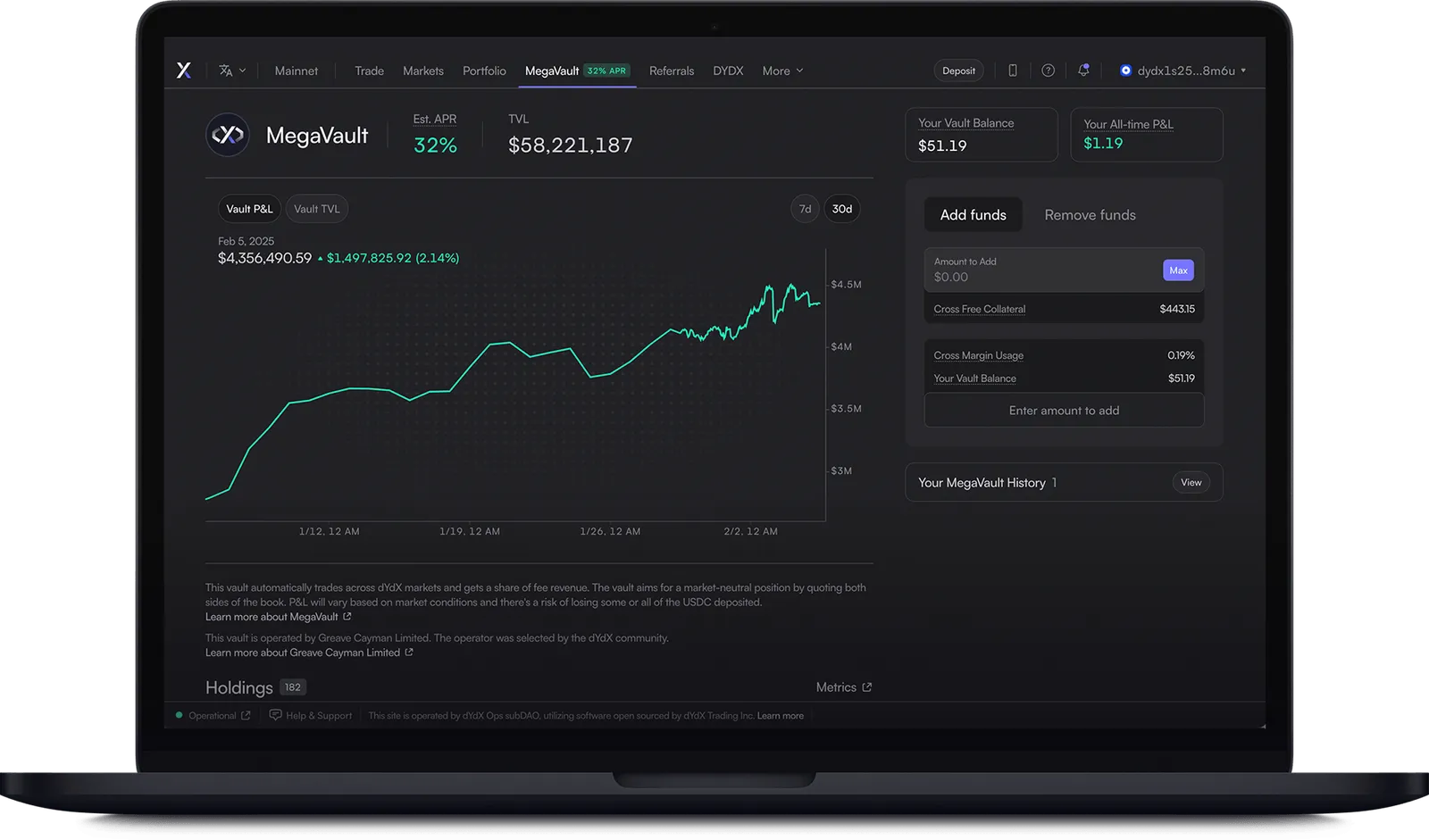Screen dimensions: 1429x840
Task: Open the help menu via the question mark icon
Action: coord(1048,71)
